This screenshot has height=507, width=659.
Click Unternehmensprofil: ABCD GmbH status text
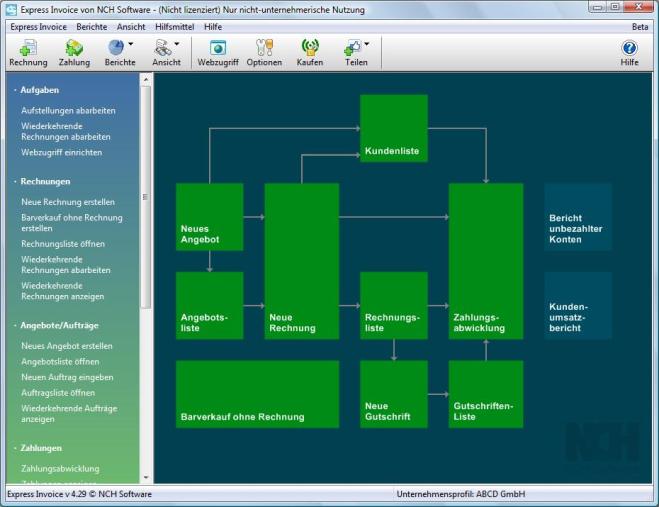pos(461,494)
